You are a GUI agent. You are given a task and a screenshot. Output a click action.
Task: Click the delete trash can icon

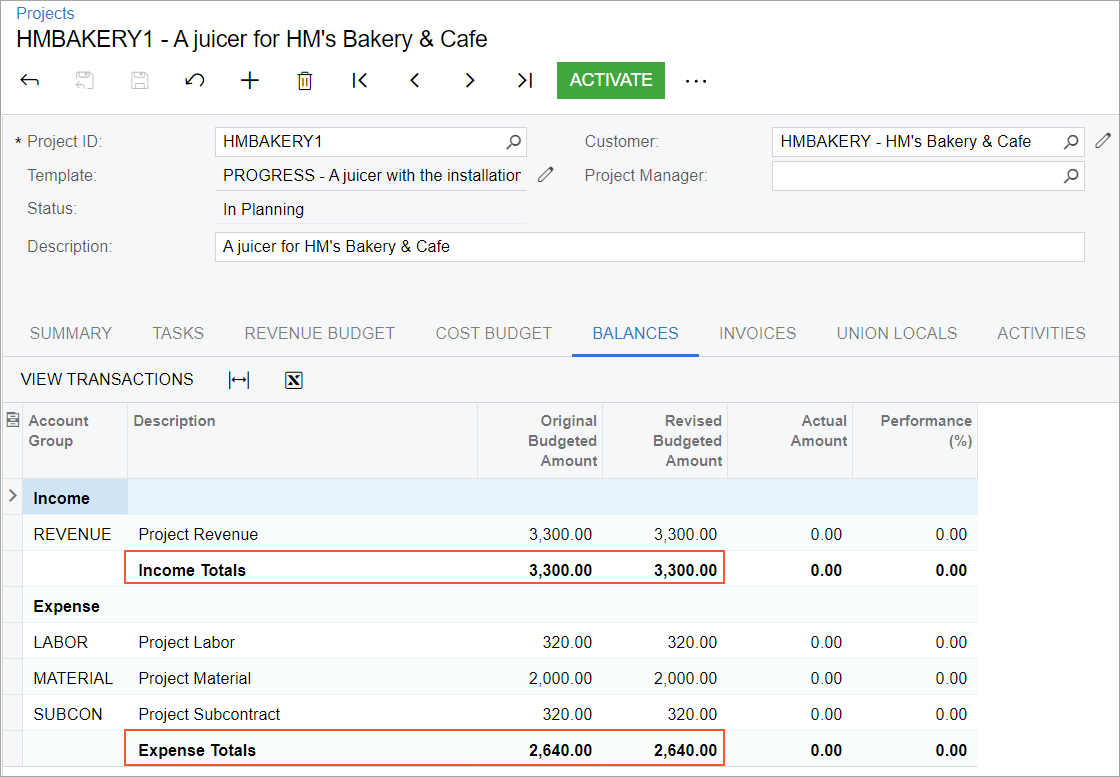click(305, 81)
